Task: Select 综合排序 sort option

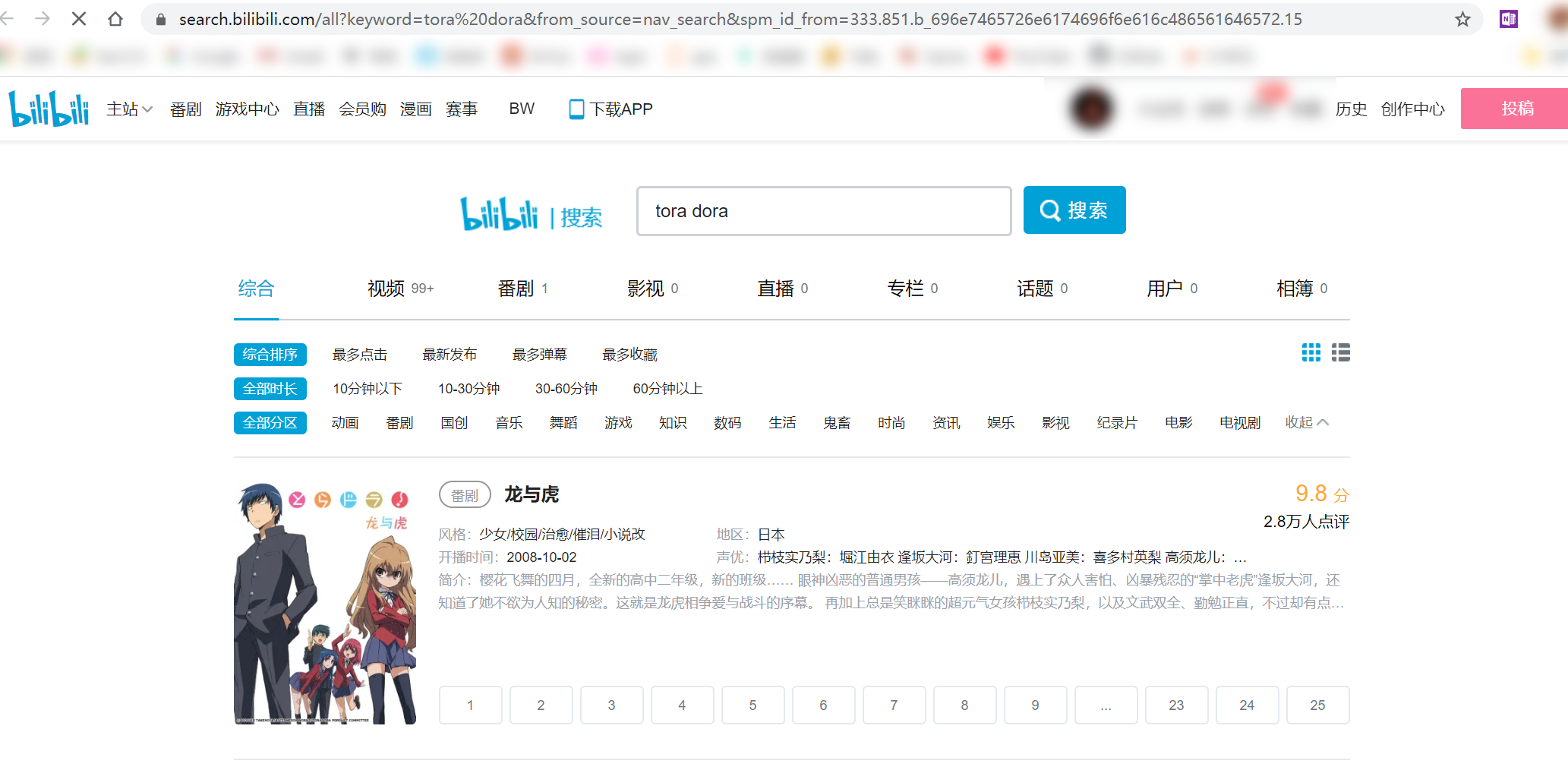Action: coord(270,355)
